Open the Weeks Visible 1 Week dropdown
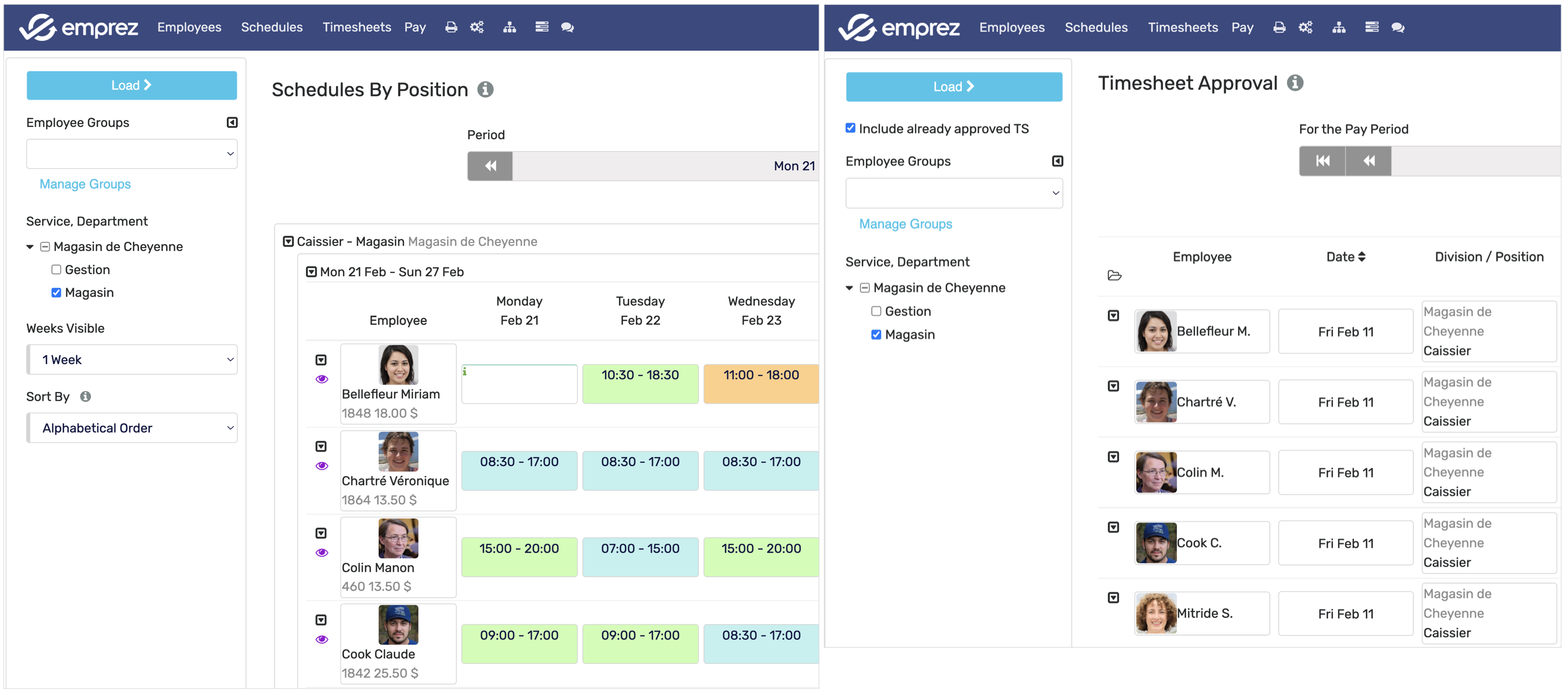This screenshot has height=695, width=1568. point(132,360)
